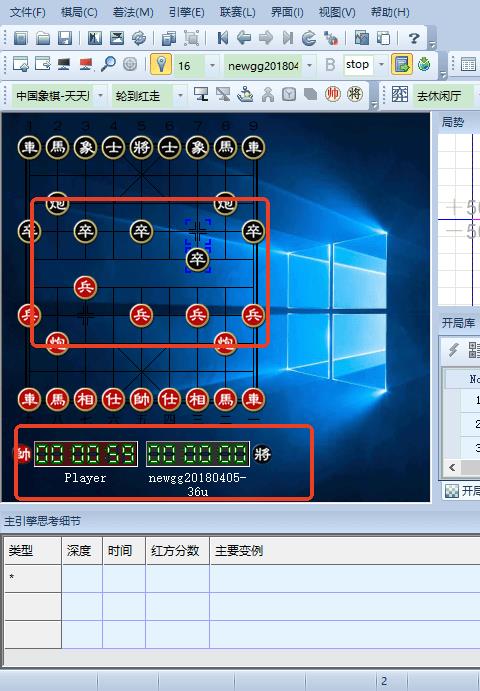Viewport: 480px width, 691px height.
Task: Click the magnifier search icon
Action: click(108, 65)
